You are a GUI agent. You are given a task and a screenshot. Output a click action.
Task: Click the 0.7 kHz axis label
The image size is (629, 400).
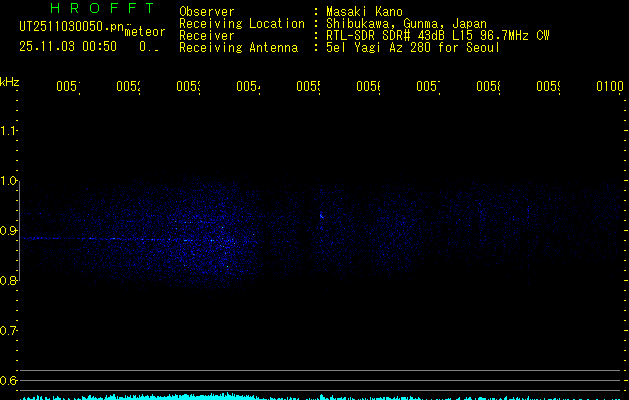pos(8,330)
